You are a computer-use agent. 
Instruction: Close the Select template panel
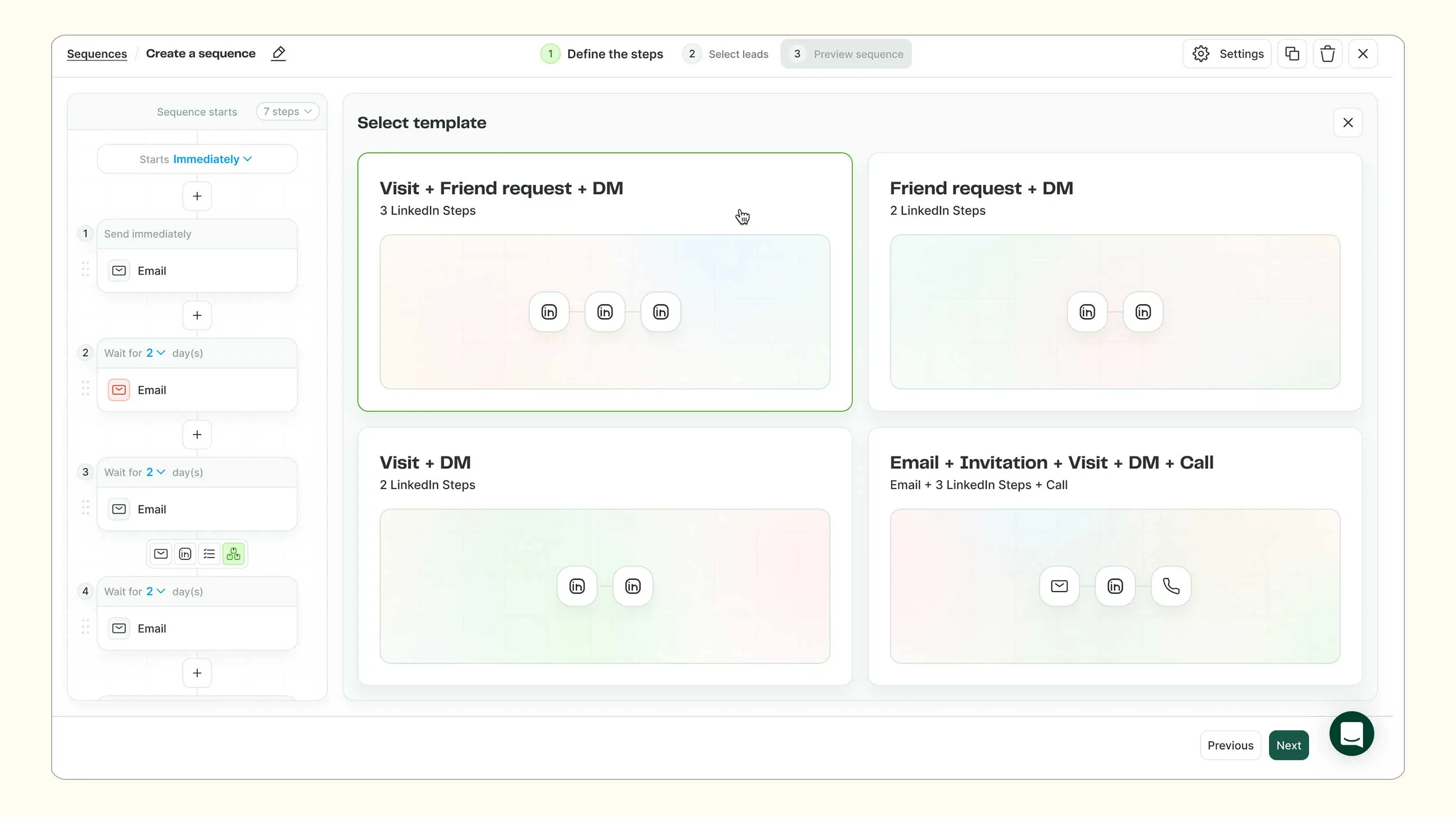[1348, 123]
